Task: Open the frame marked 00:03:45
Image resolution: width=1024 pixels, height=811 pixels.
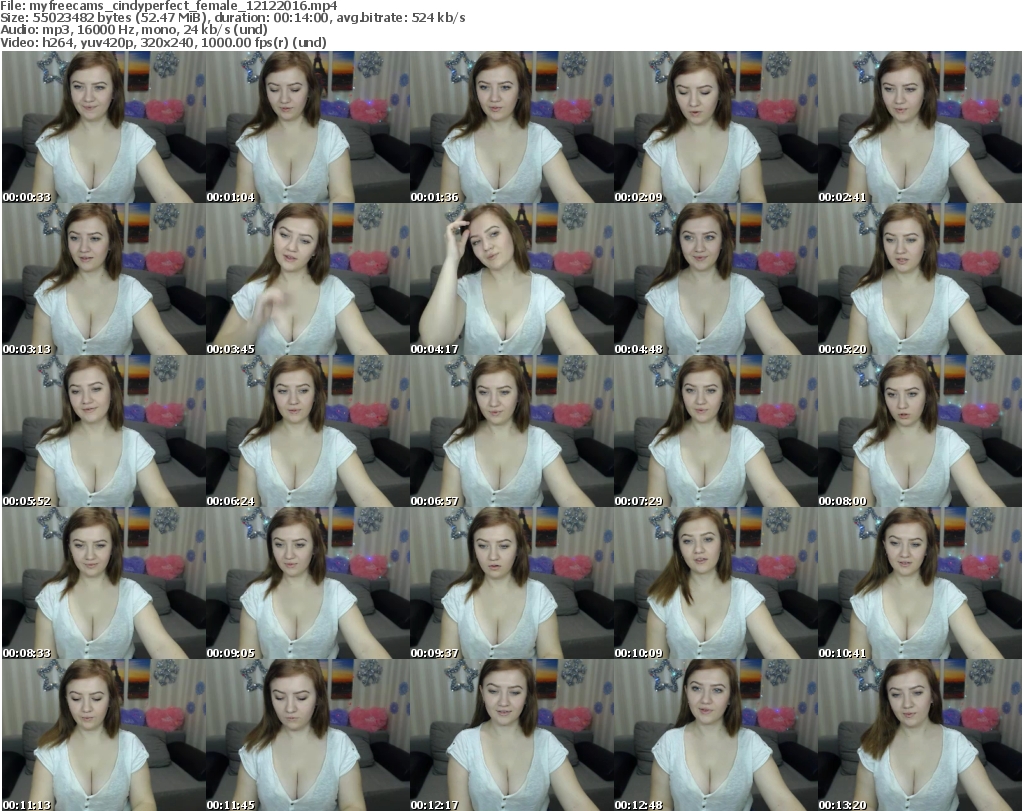Action: (308, 279)
